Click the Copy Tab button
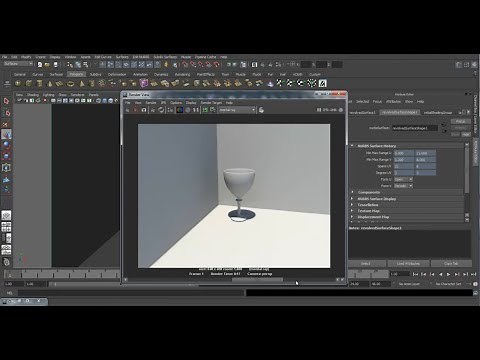Image resolution: width=480 pixels, height=360 pixels. (x=451, y=263)
